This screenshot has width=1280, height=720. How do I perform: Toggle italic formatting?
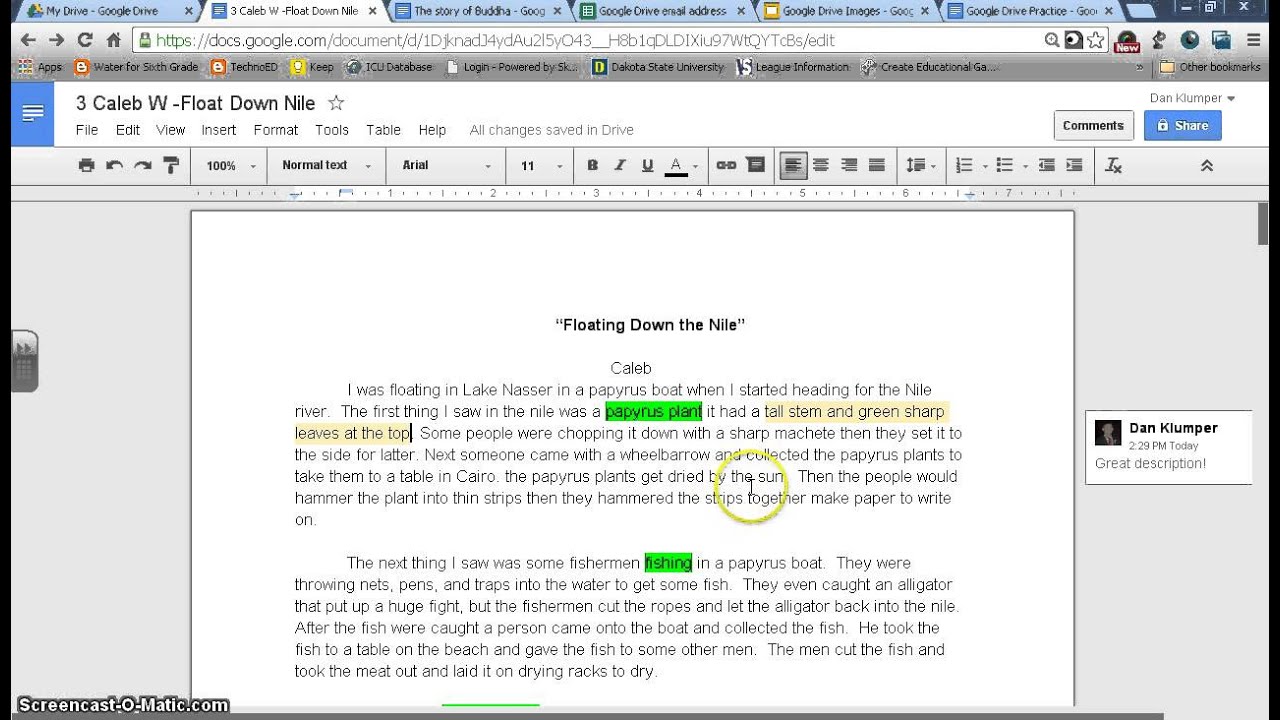[620, 166]
